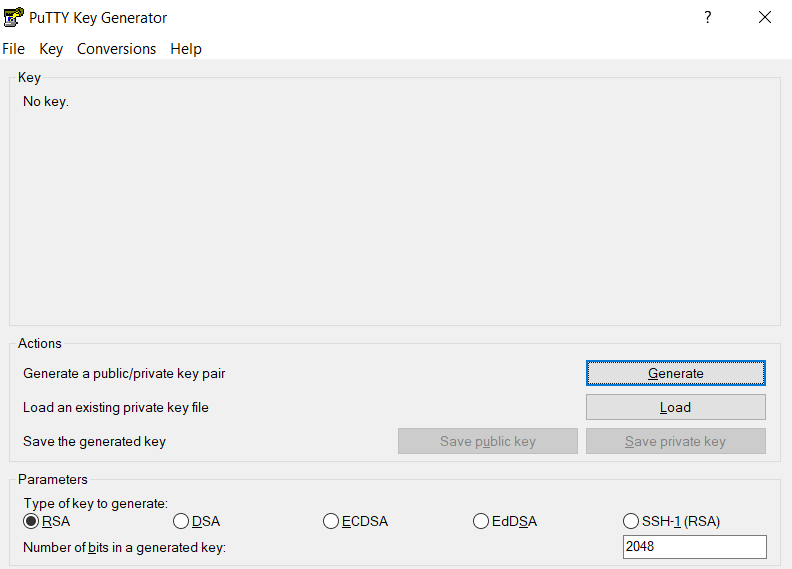Viewport: 792px width, 569px height.
Task: Click Load to open a private key file
Action: click(675, 407)
